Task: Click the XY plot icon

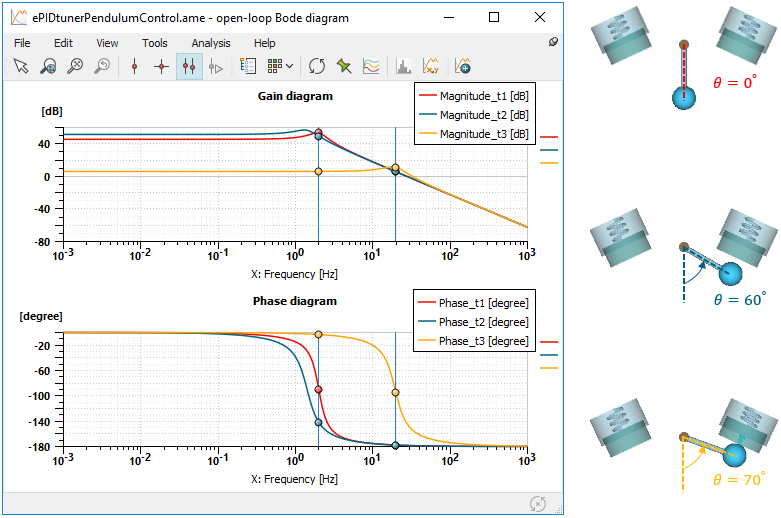Action: pos(431,67)
